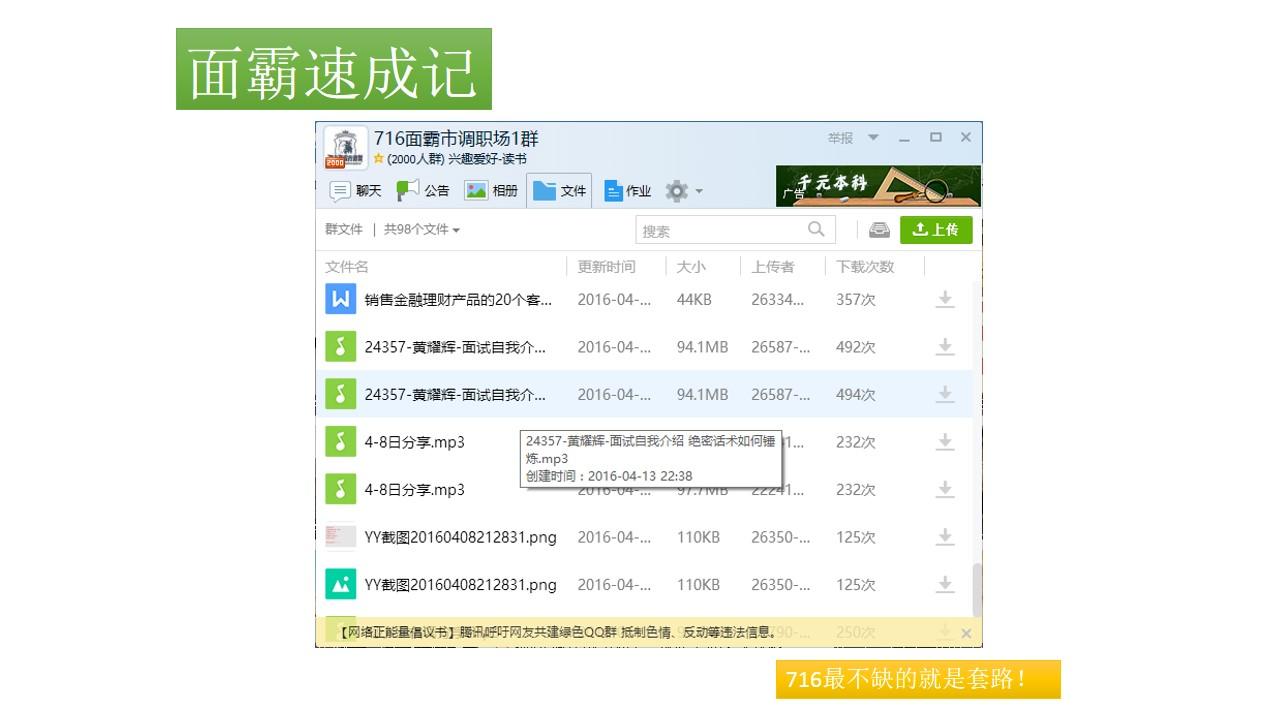Click the green music icon for 4-8日分享.mp3
1280x720 pixels.
(x=340, y=442)
